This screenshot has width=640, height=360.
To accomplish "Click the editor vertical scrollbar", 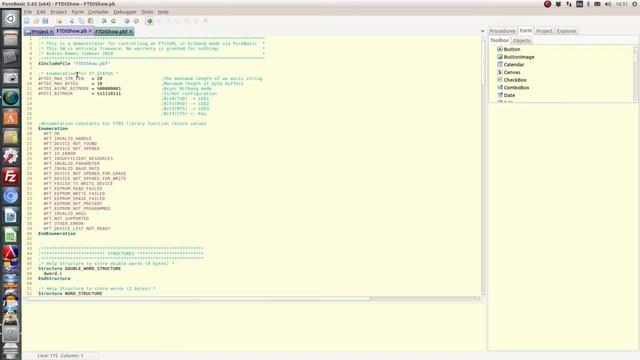I will (x=483, y=165).
